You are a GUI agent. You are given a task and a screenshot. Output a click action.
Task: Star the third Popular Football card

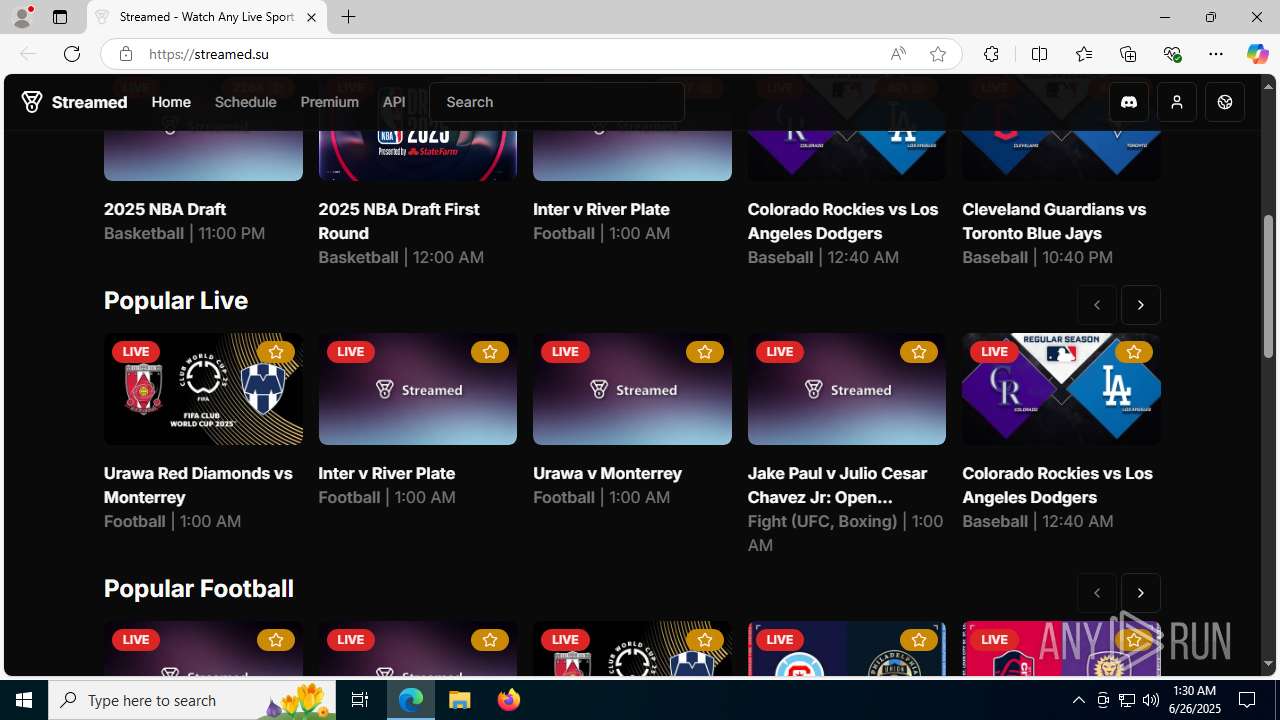click(704, 640)
